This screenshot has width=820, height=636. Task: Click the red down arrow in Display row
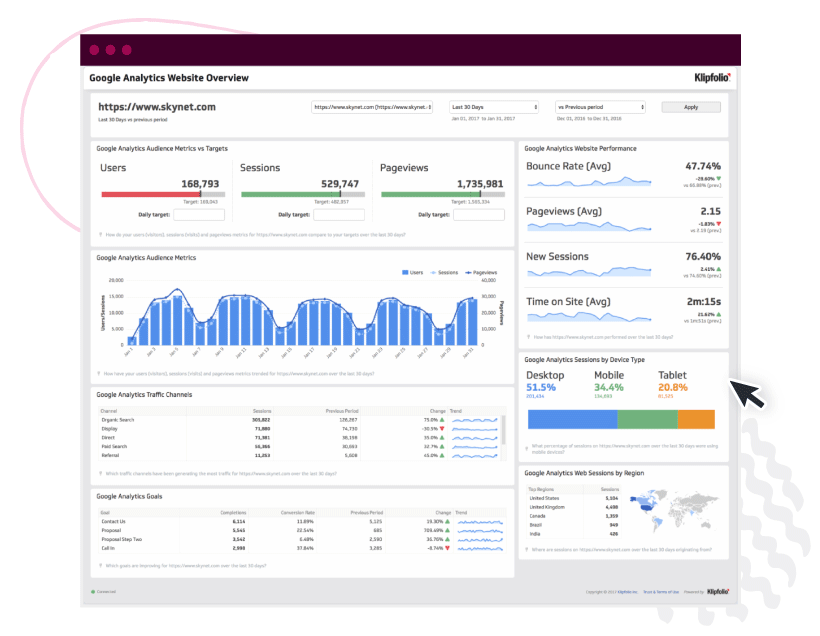(442, 429)
